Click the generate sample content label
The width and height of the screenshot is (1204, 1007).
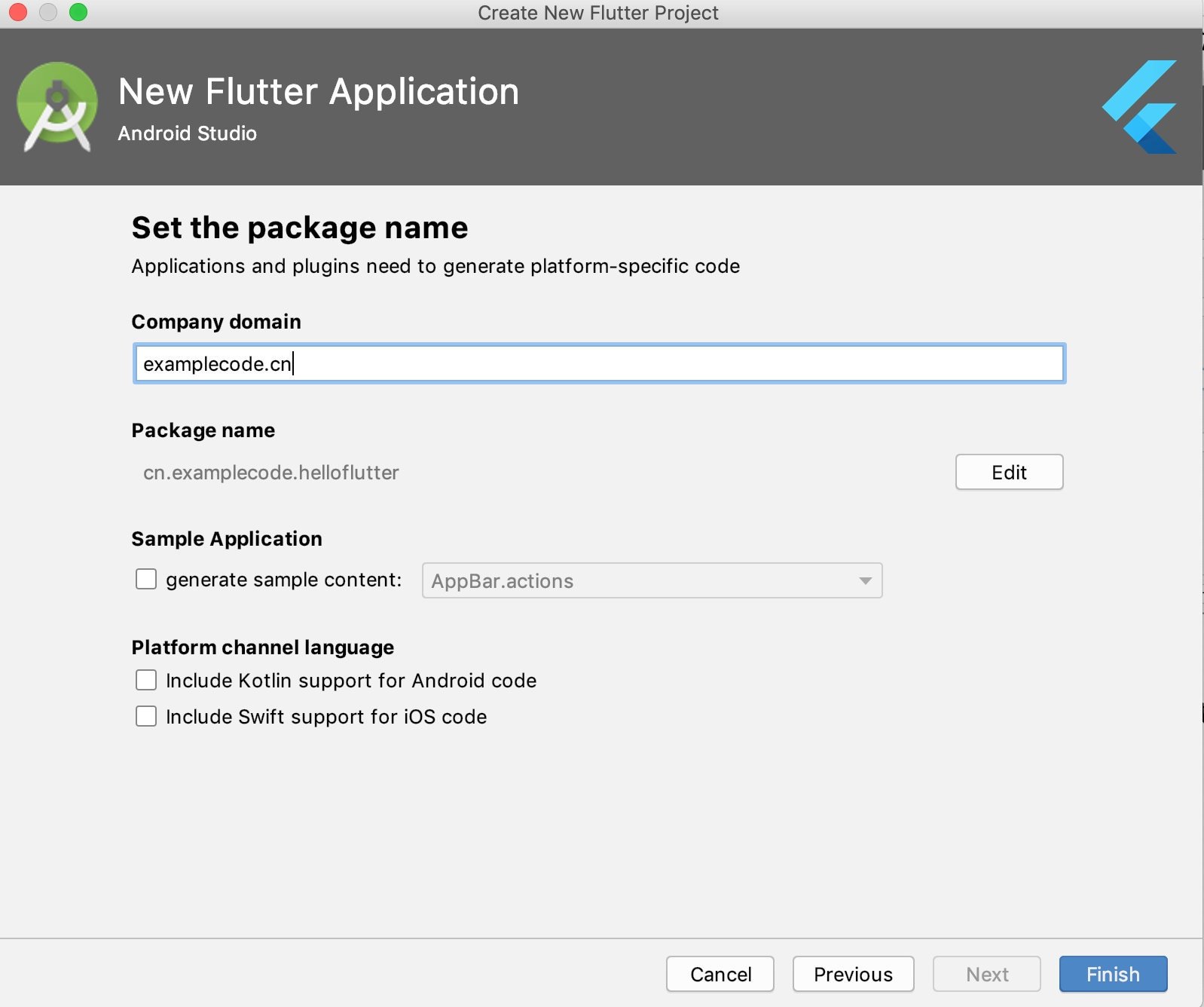pyautogui.click(x=283, y=580)
